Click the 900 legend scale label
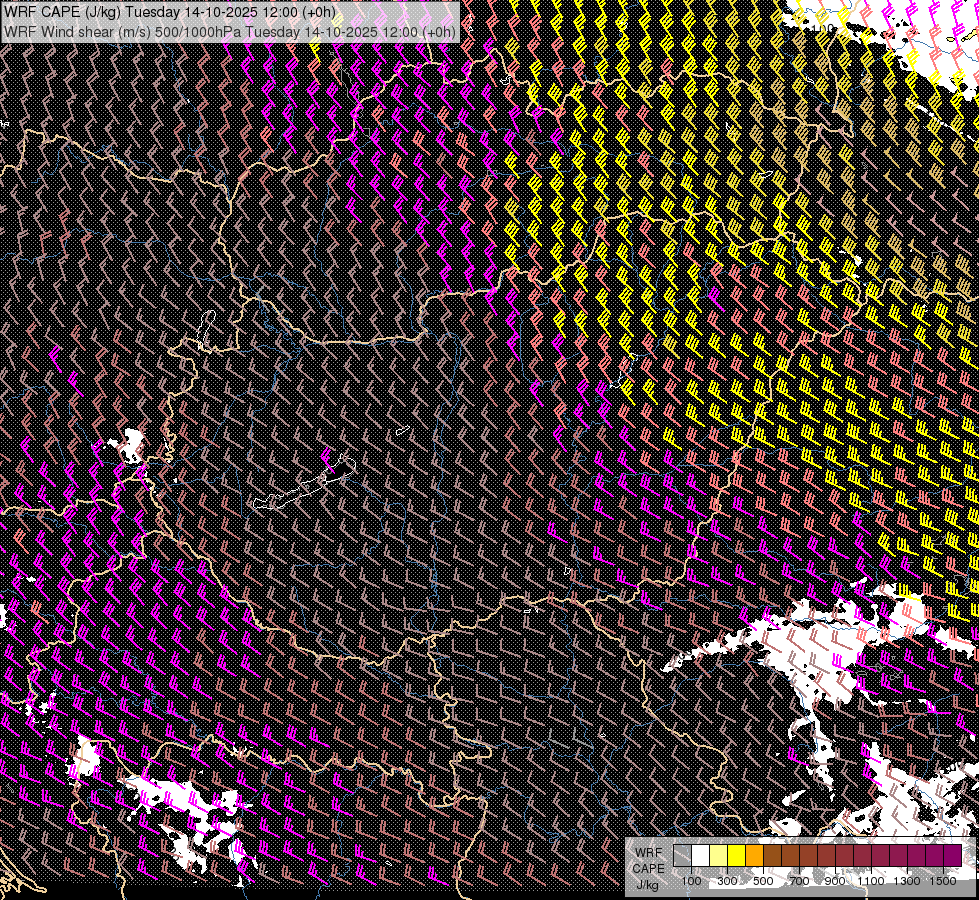This screenshot has width=979, height=900. click(834, 881)
